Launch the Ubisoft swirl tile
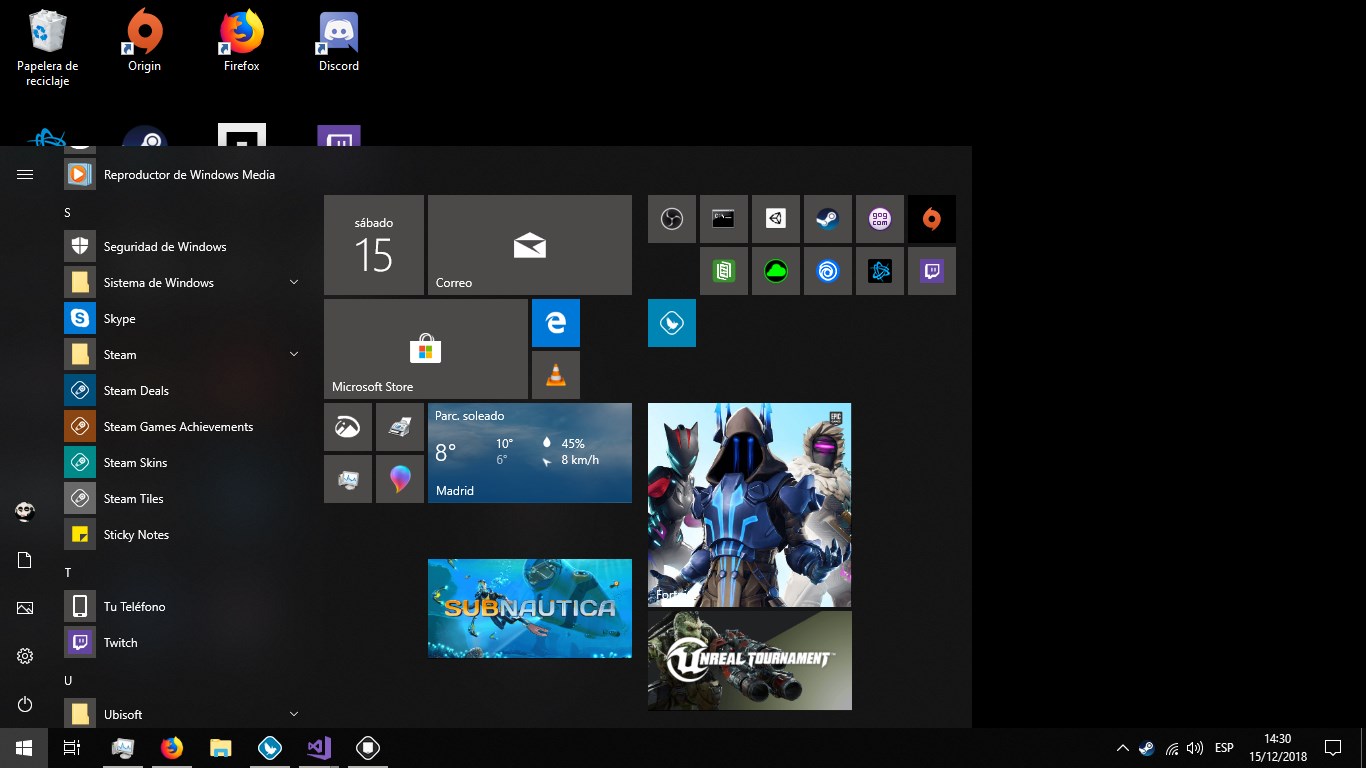 tap(828, 271)
